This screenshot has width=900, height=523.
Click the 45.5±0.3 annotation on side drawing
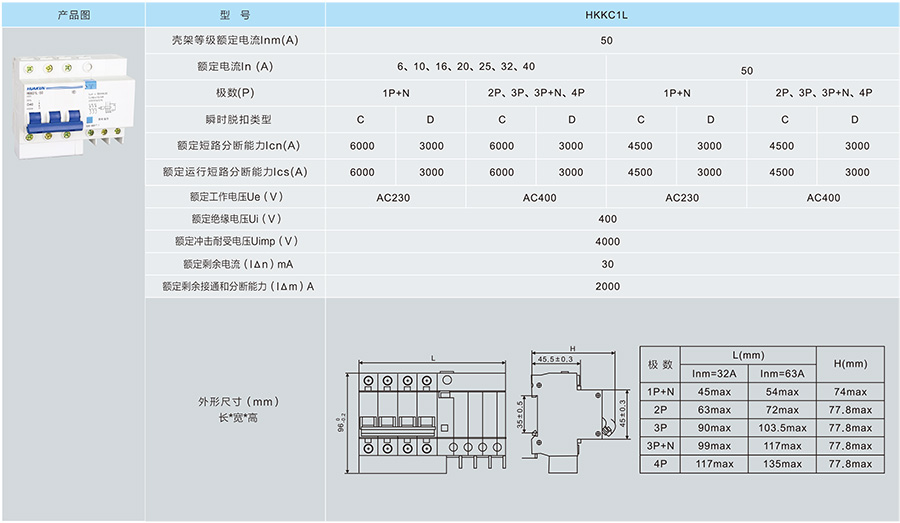555,359
